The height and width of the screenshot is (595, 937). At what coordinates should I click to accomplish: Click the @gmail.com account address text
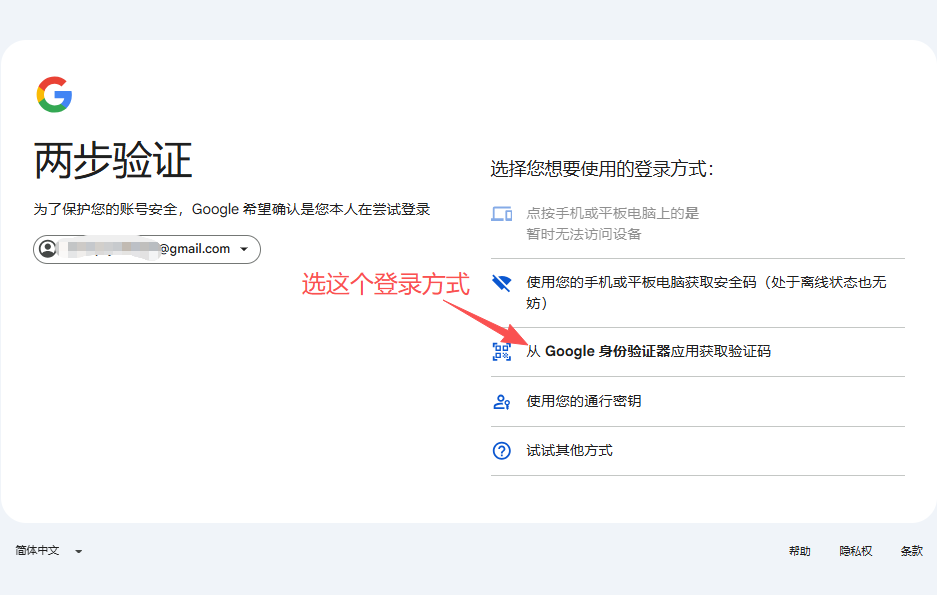[x=194, y=249]
